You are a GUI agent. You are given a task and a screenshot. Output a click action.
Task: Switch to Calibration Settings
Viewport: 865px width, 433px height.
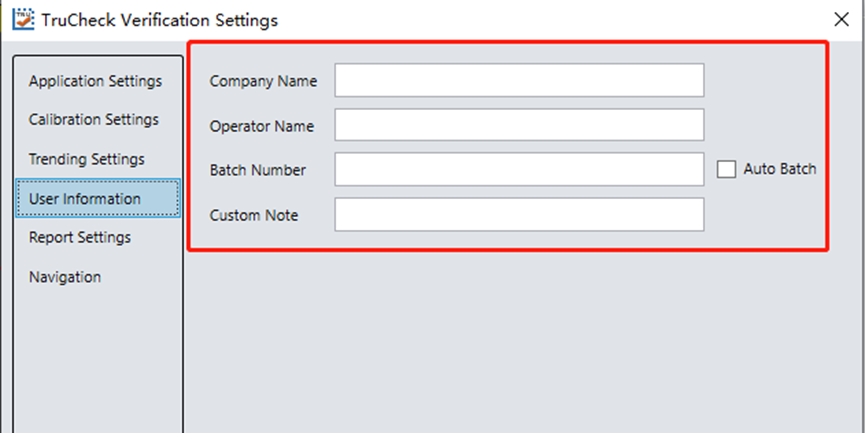click(x=94, y=120)
